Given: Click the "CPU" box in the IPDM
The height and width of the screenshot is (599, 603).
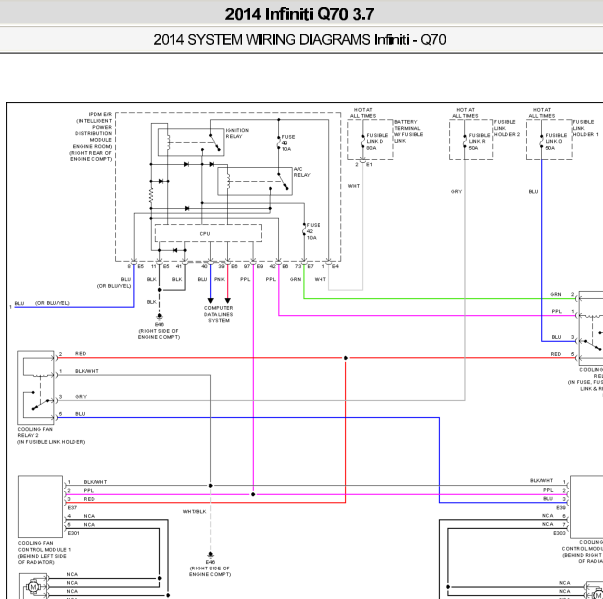Looking at the screenshot, I should 208,233.
